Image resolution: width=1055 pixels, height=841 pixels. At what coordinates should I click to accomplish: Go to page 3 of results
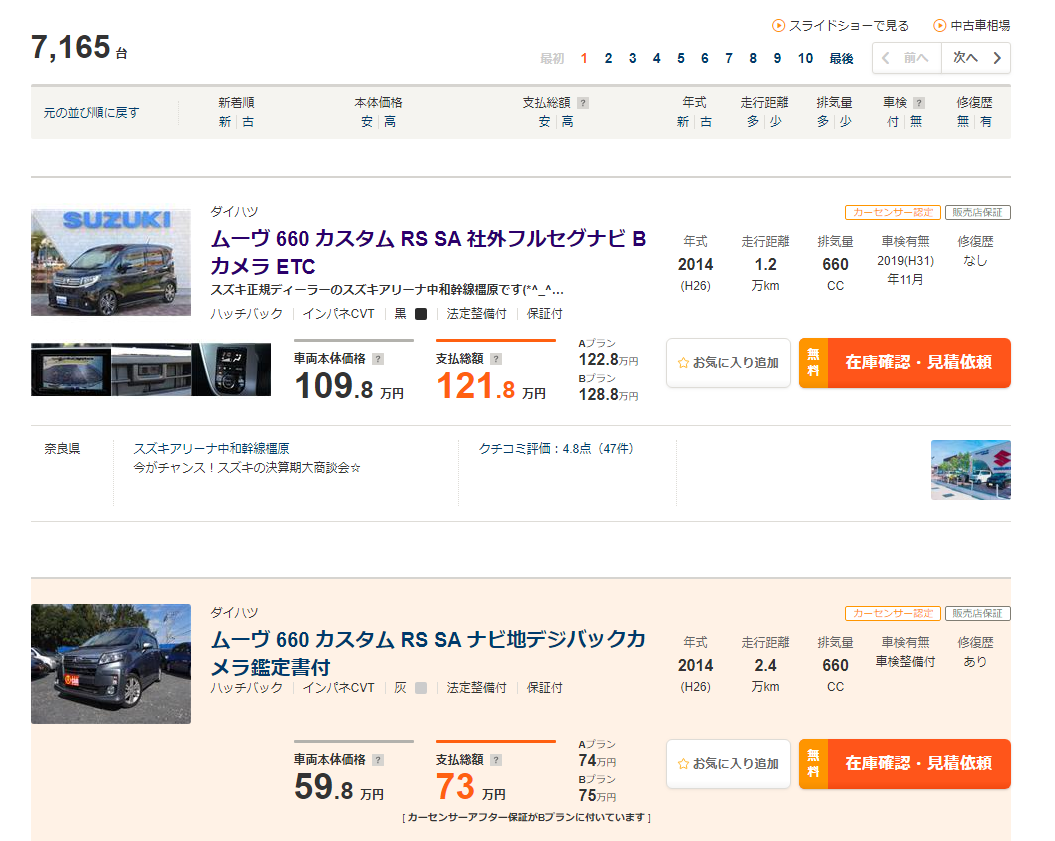(632, 59)
